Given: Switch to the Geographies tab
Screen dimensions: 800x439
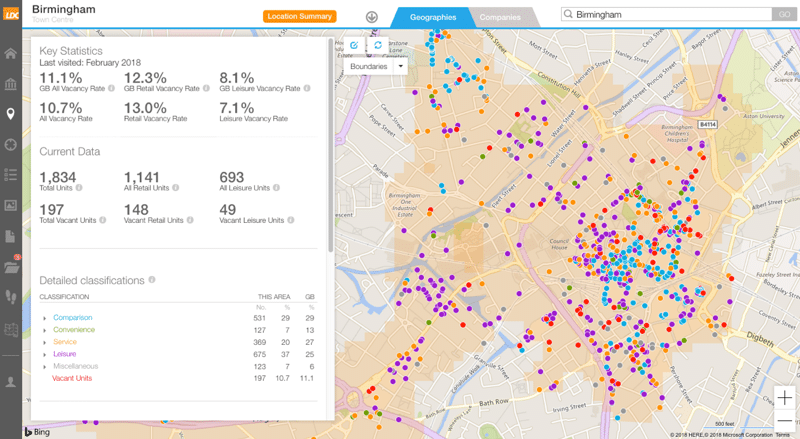Looking at the screenshot, I should [x=433, y=17].
